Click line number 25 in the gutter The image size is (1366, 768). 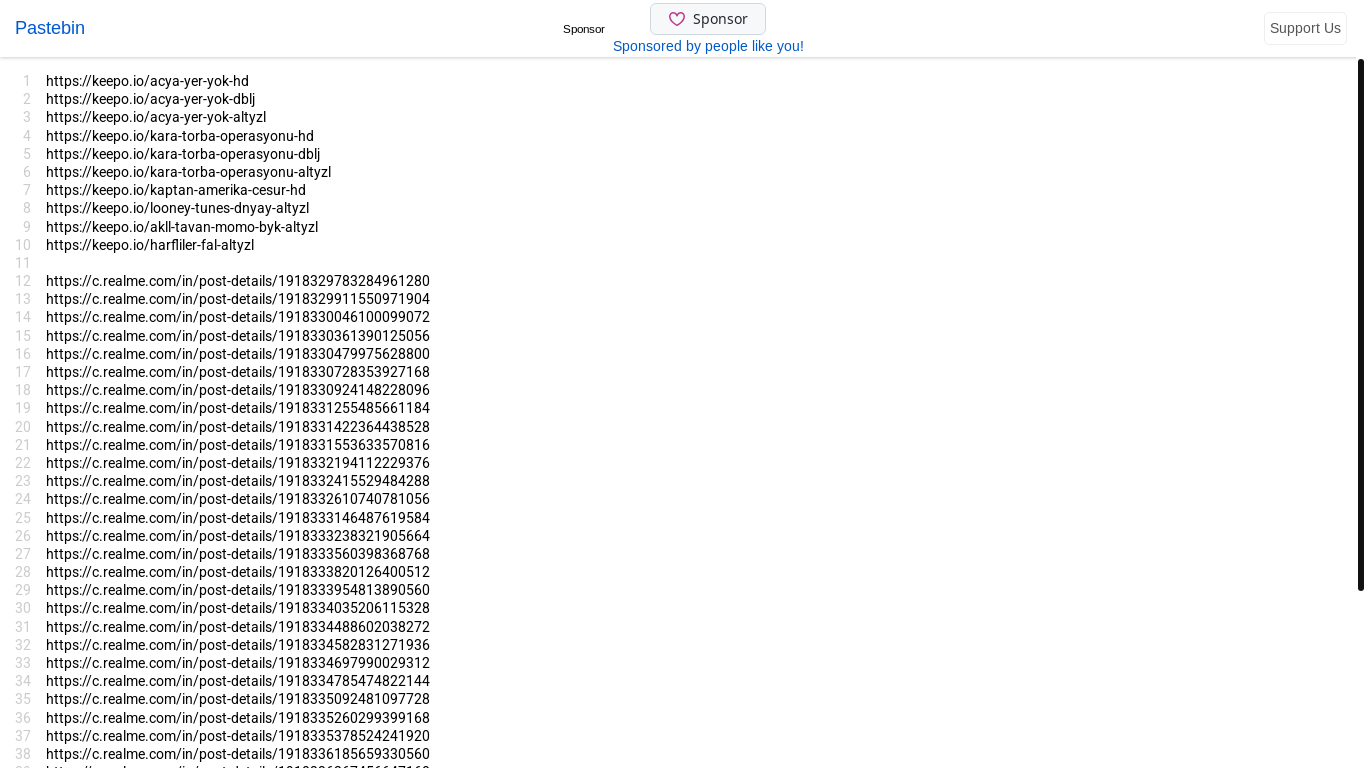pos(23,518)
